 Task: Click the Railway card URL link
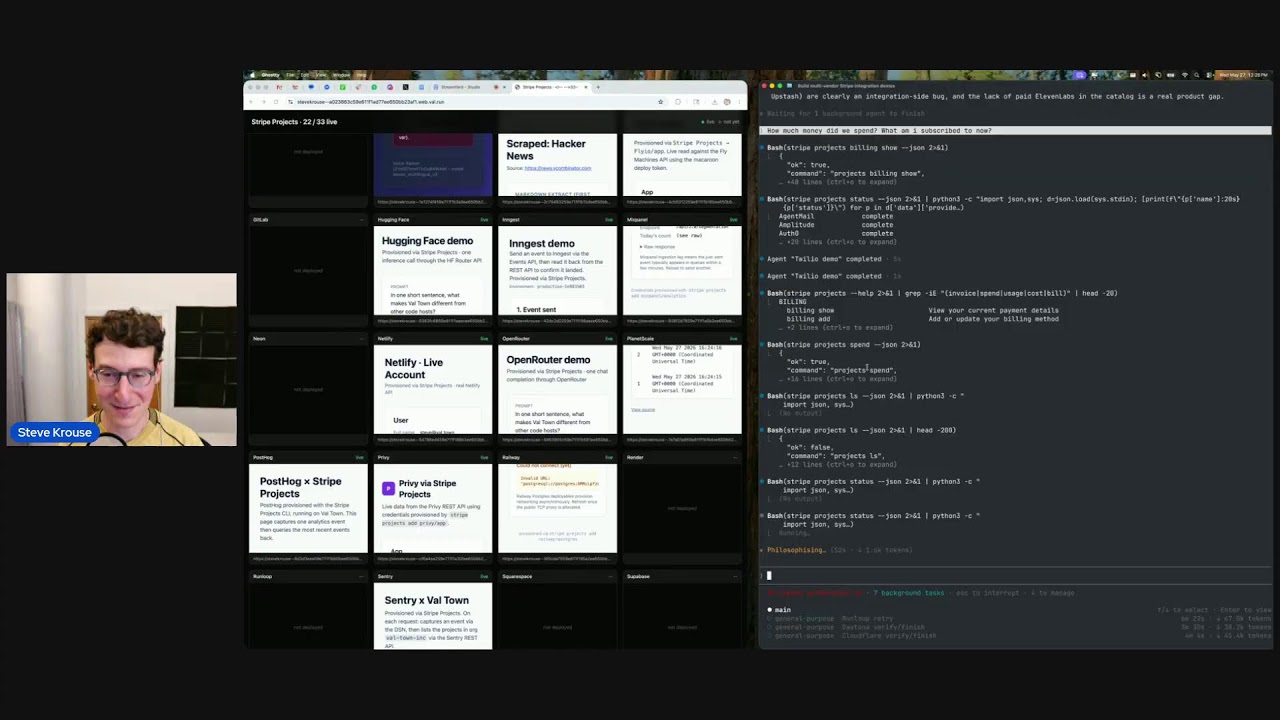coord(558,558)
